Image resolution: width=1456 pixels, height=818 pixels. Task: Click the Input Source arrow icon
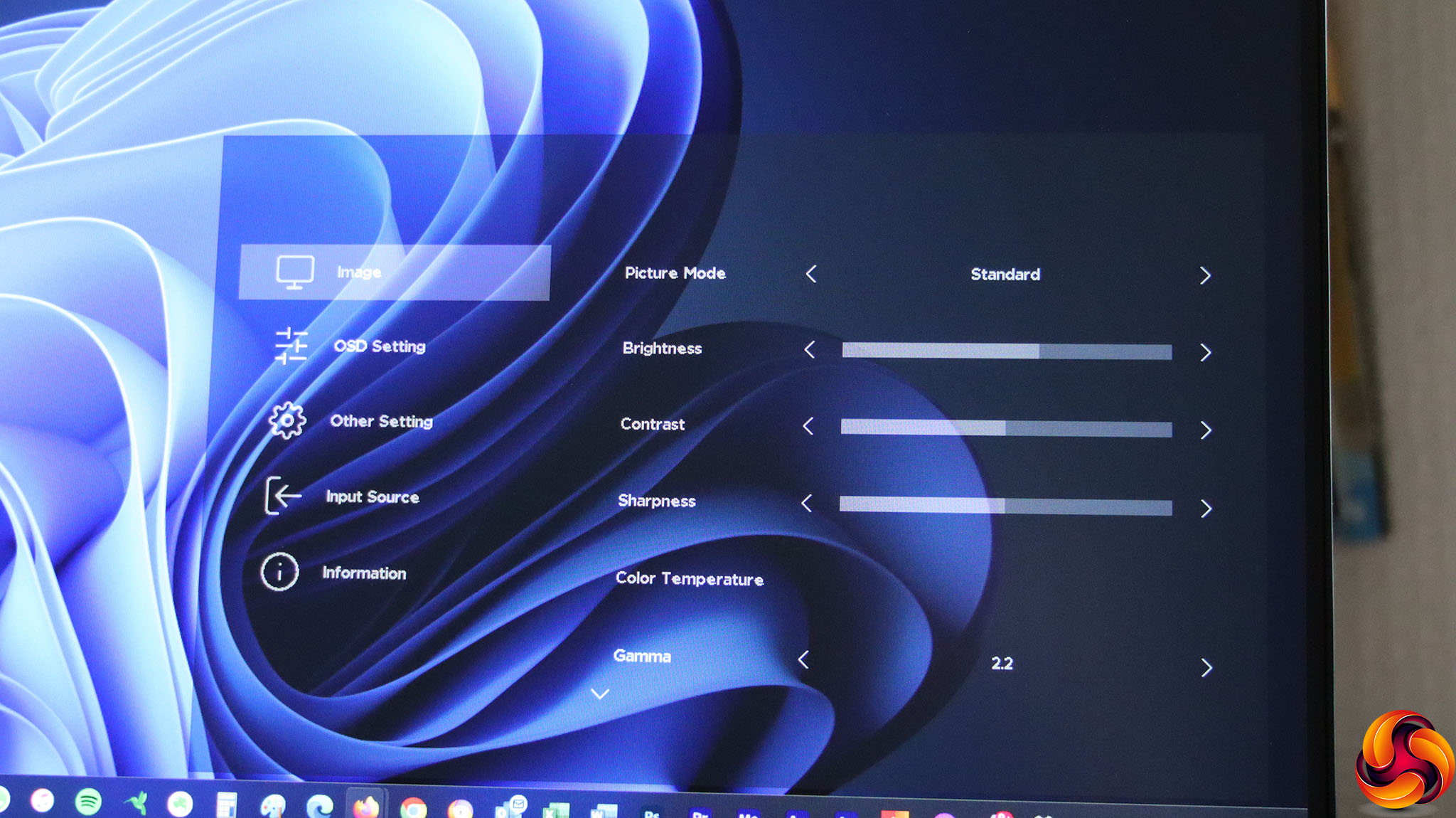(283, 495)
